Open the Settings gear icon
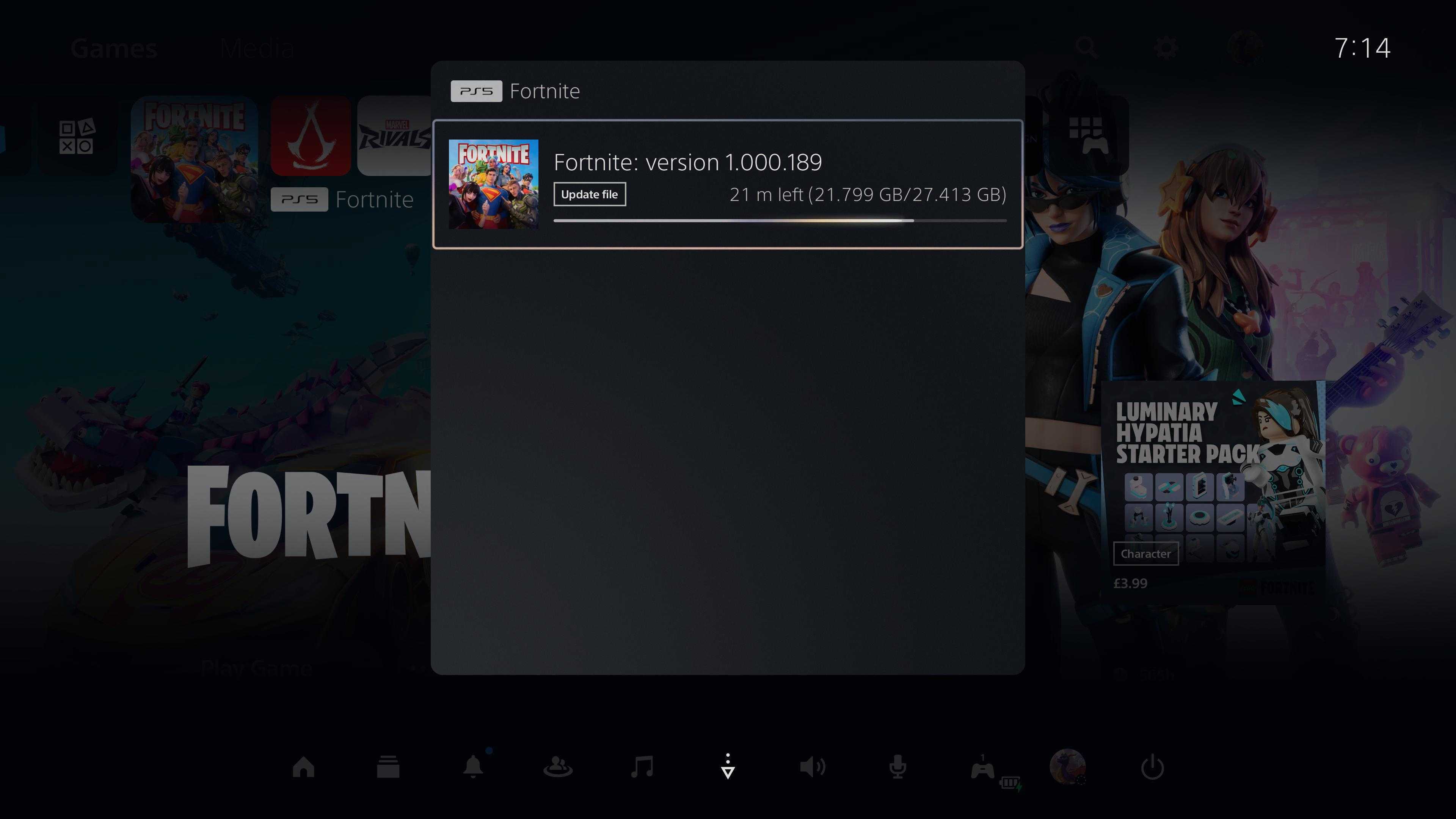The image size is (1456, 819). [x=1167, y=48]
